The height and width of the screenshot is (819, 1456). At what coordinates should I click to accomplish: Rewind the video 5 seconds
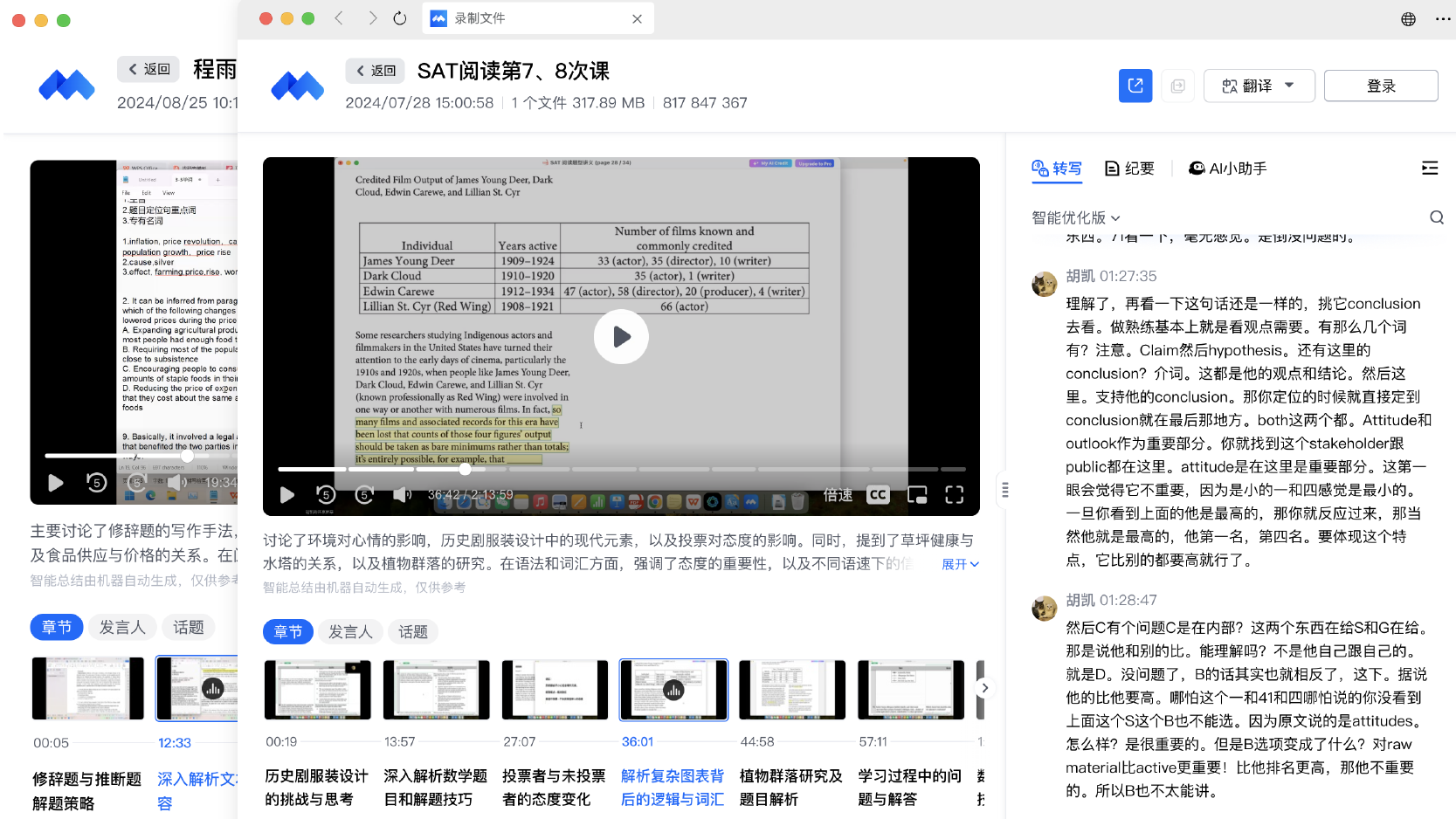point(325,494)
